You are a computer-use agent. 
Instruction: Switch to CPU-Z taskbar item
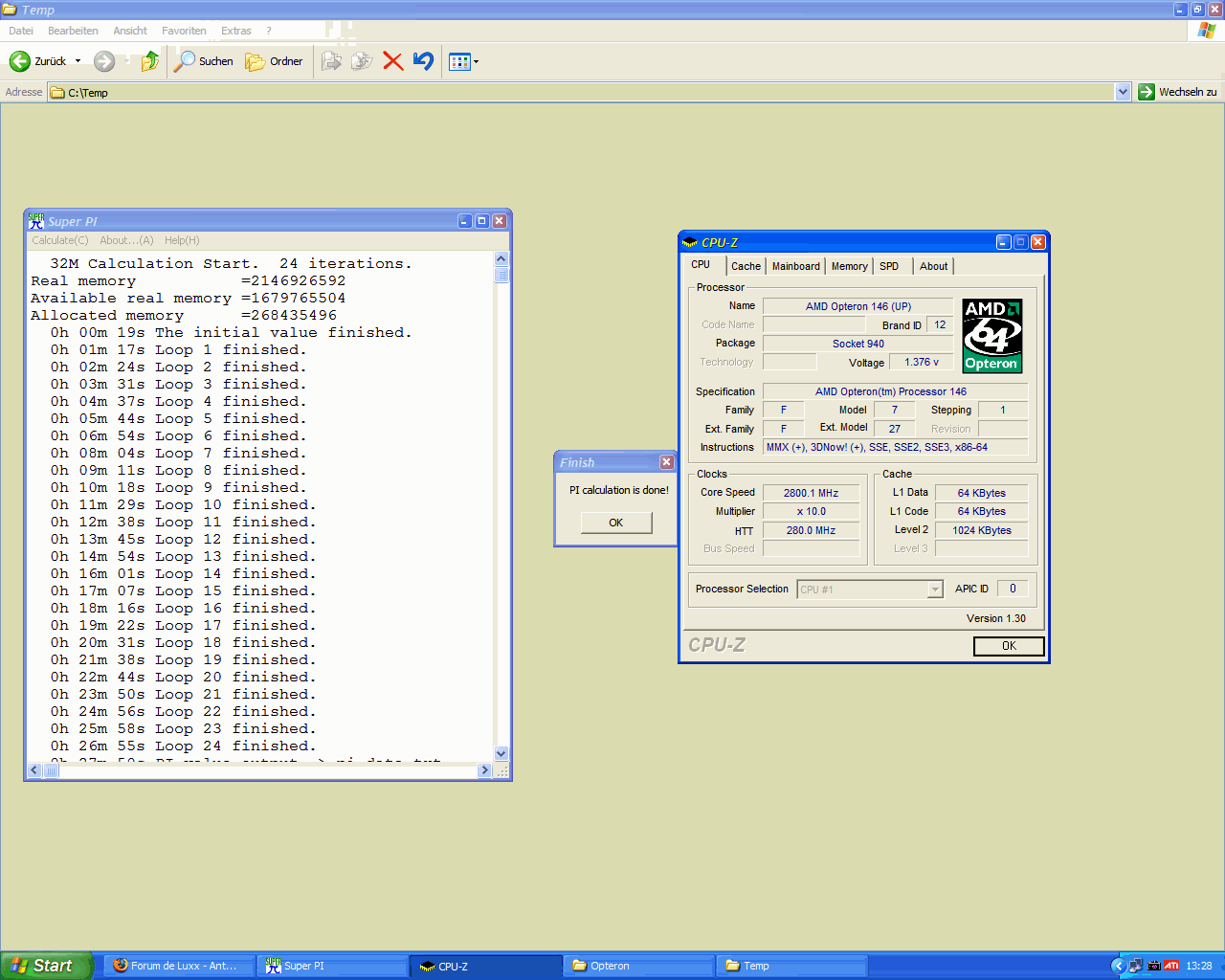(486, 966)
